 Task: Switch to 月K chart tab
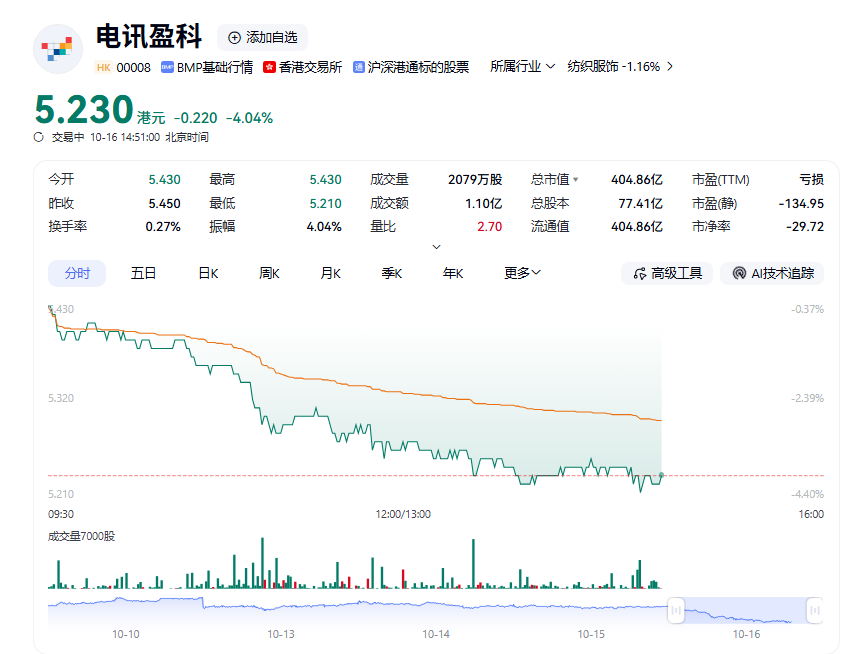coord(330,273)
